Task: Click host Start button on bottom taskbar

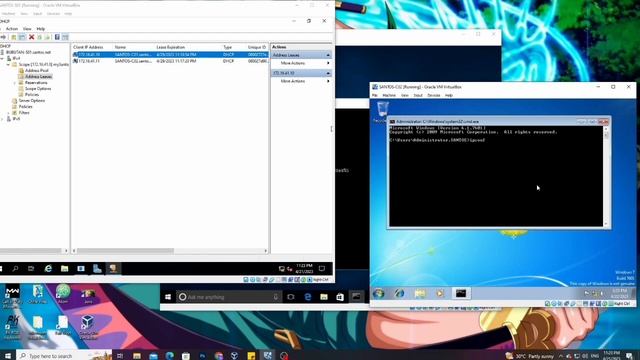Action: [8, 356]
